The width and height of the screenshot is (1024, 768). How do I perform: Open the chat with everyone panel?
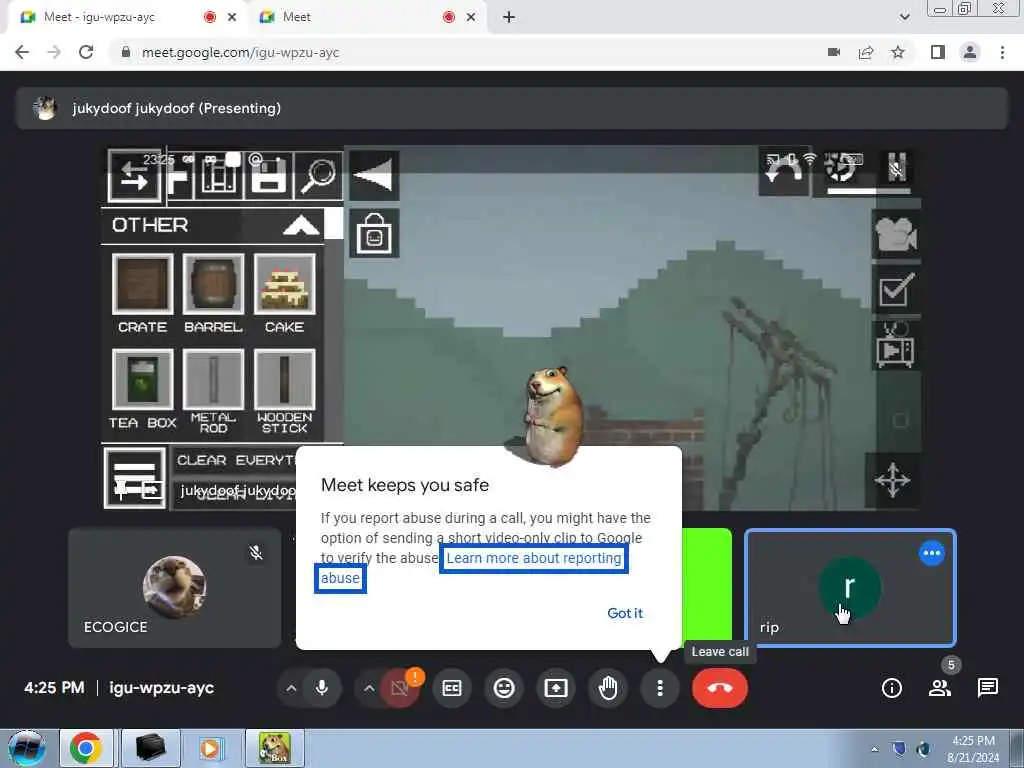pos(987,688)
